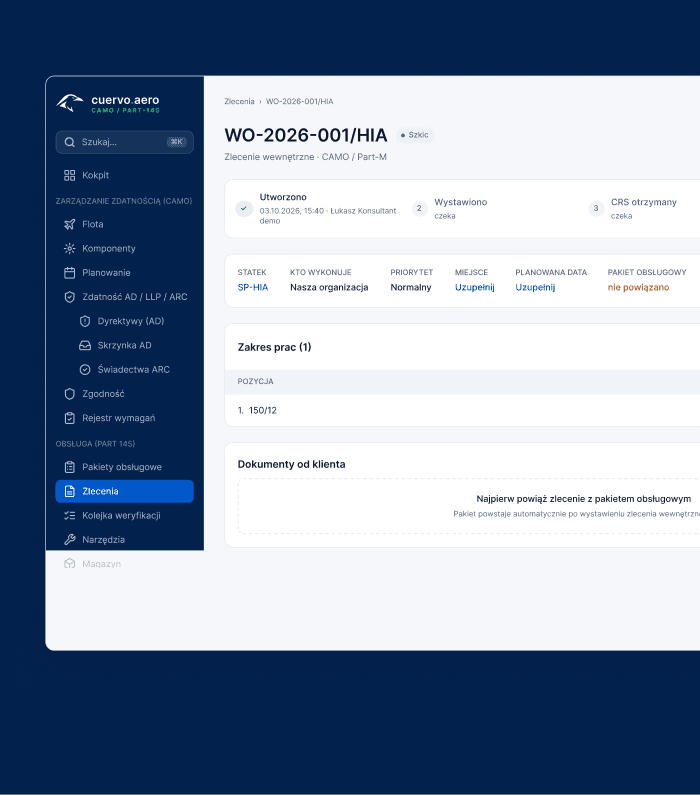The width and height of the screenshot is (700, 795).
Task: Click the Planowanie calendar icon
Action: pos(69,273)
